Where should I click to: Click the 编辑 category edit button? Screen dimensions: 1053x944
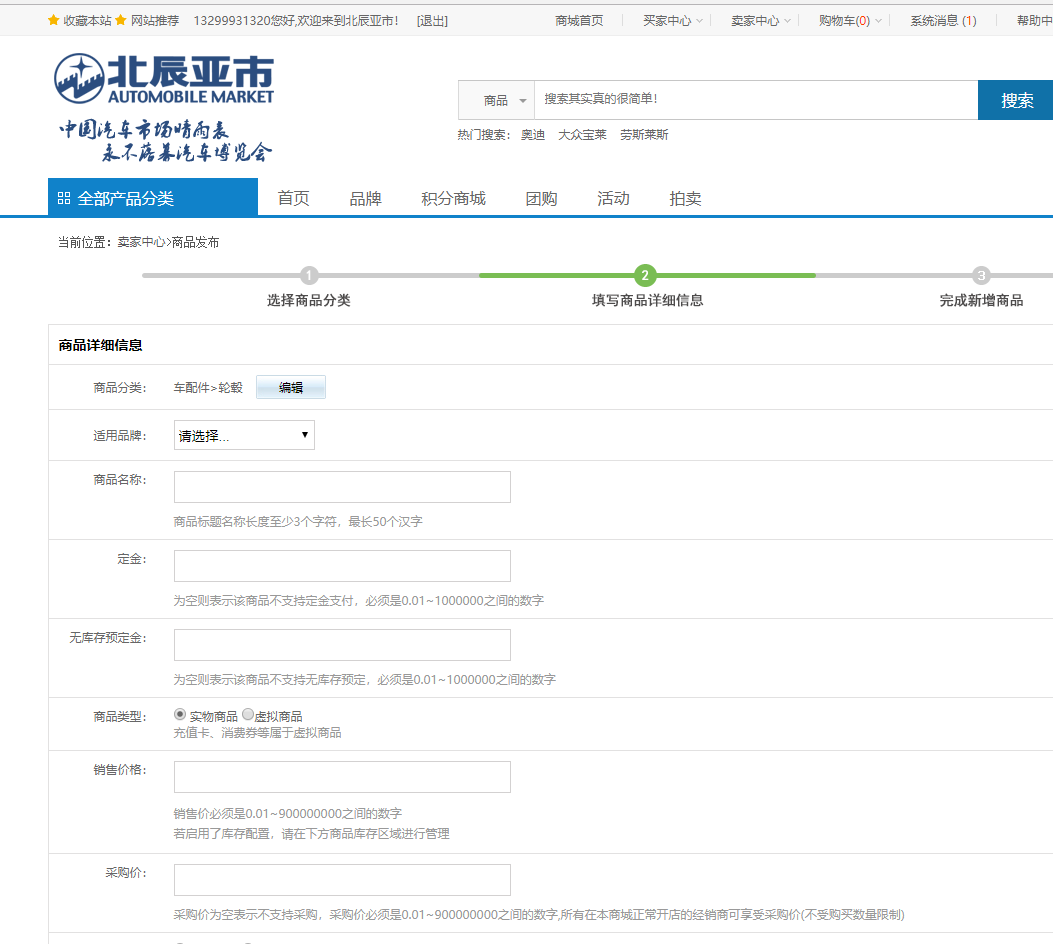(x=291, y=387)
